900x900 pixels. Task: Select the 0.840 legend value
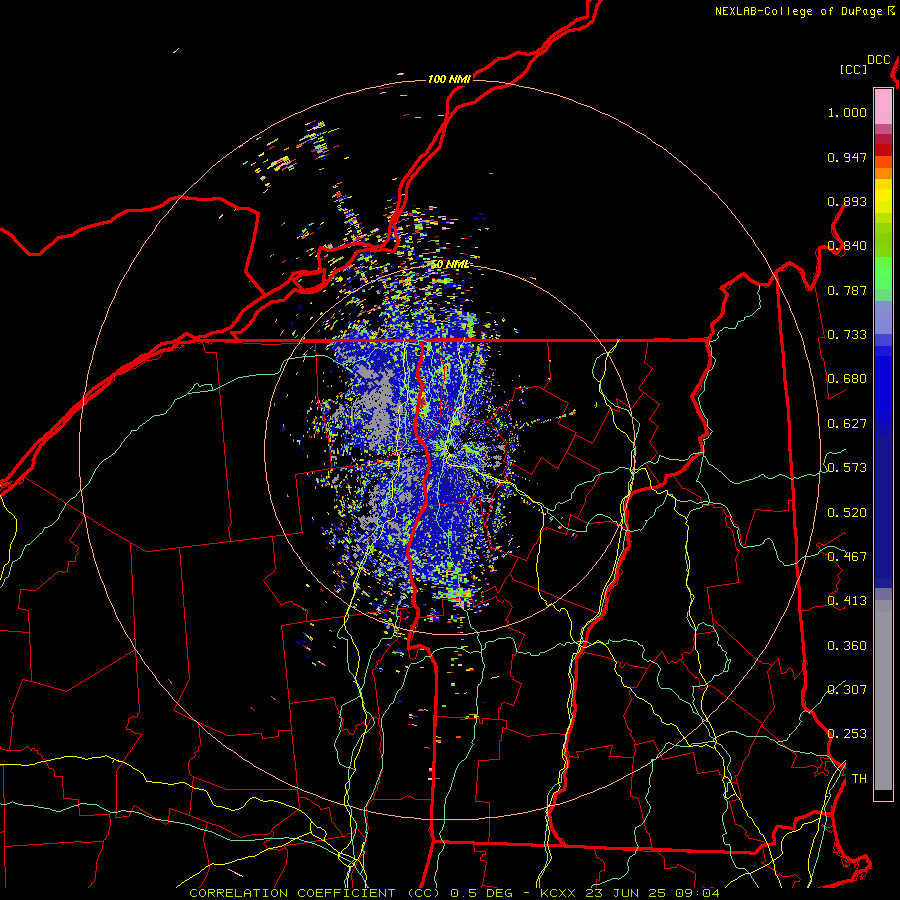(847, 246)
